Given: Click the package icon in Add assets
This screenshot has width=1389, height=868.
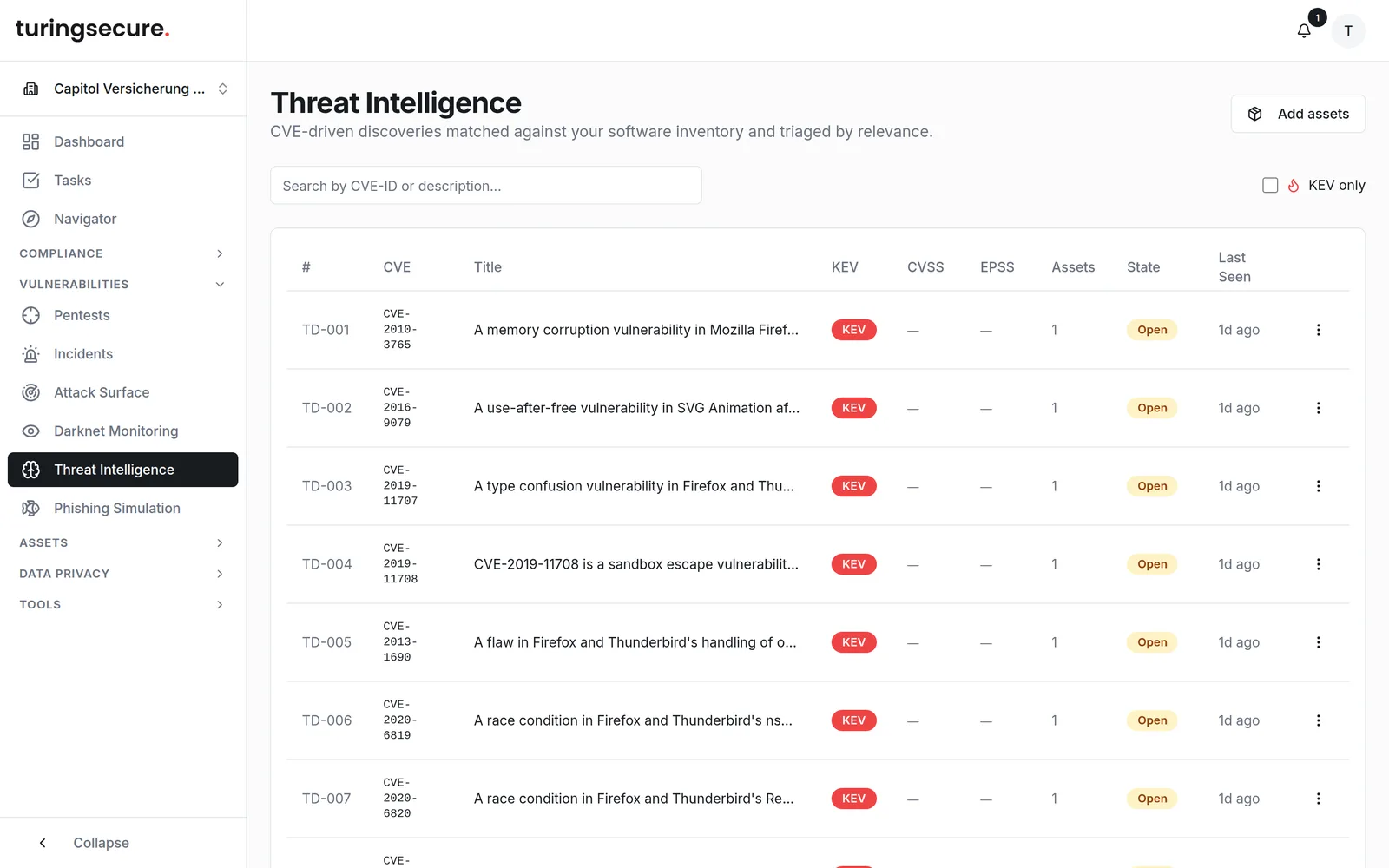Looking at the screenshot, I should 1255,114.
